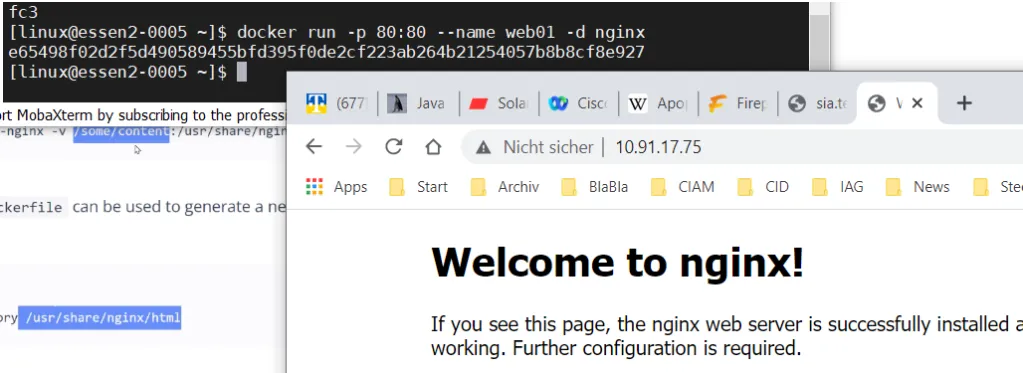Open the IAG bookmark folder

point(837,186)
